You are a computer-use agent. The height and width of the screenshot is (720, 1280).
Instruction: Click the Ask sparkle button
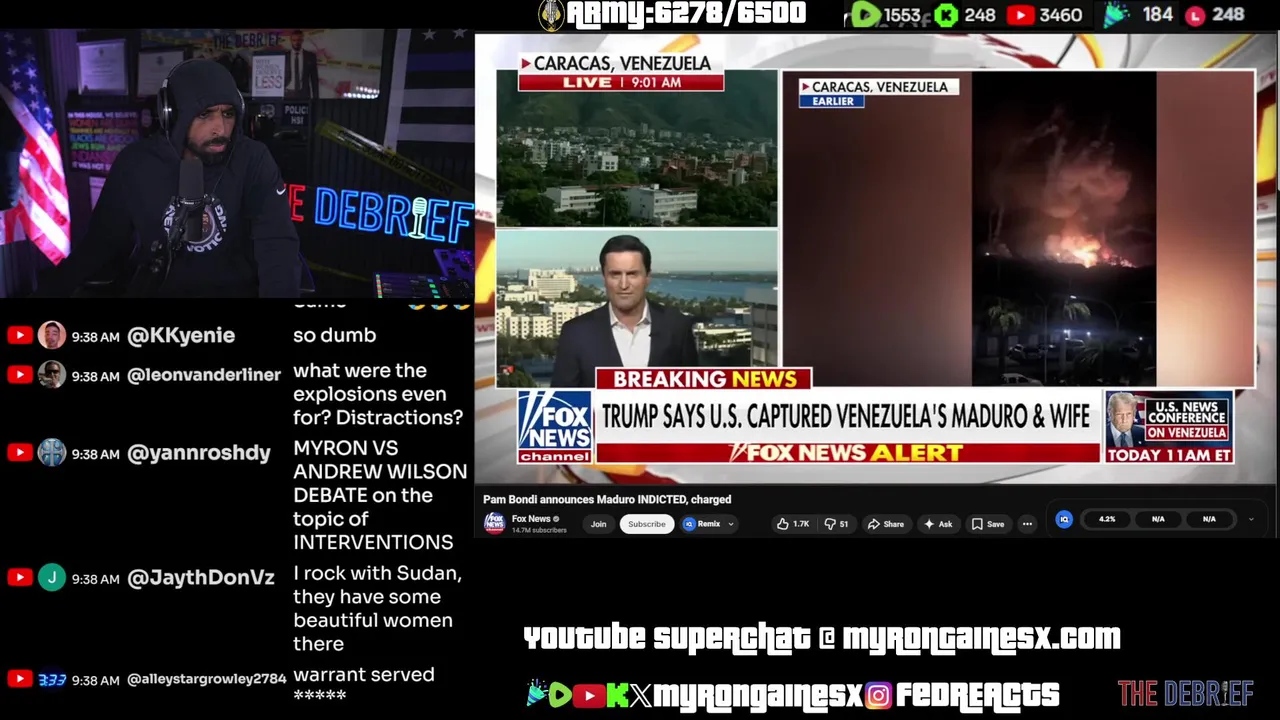pyautogui.click(x=938, y=524)
